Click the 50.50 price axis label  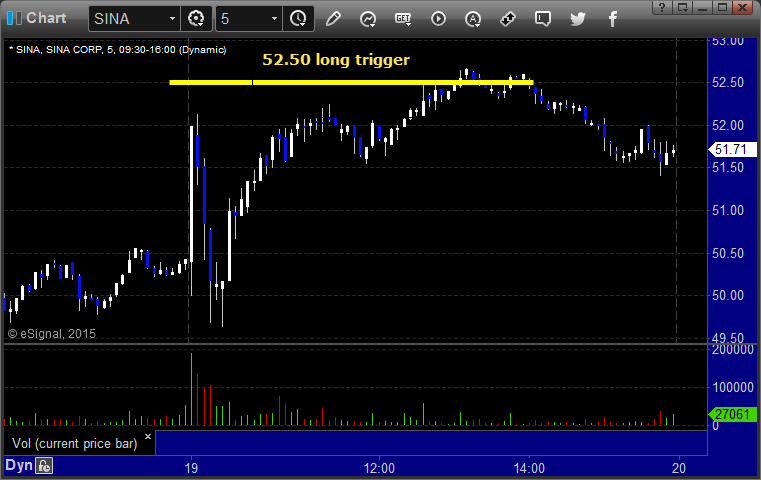728,253
